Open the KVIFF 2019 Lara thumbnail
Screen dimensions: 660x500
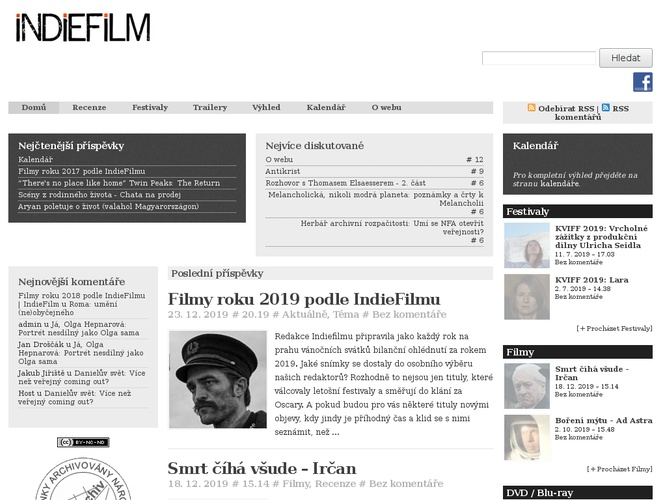pyautogui.click(x=526, y=295)
